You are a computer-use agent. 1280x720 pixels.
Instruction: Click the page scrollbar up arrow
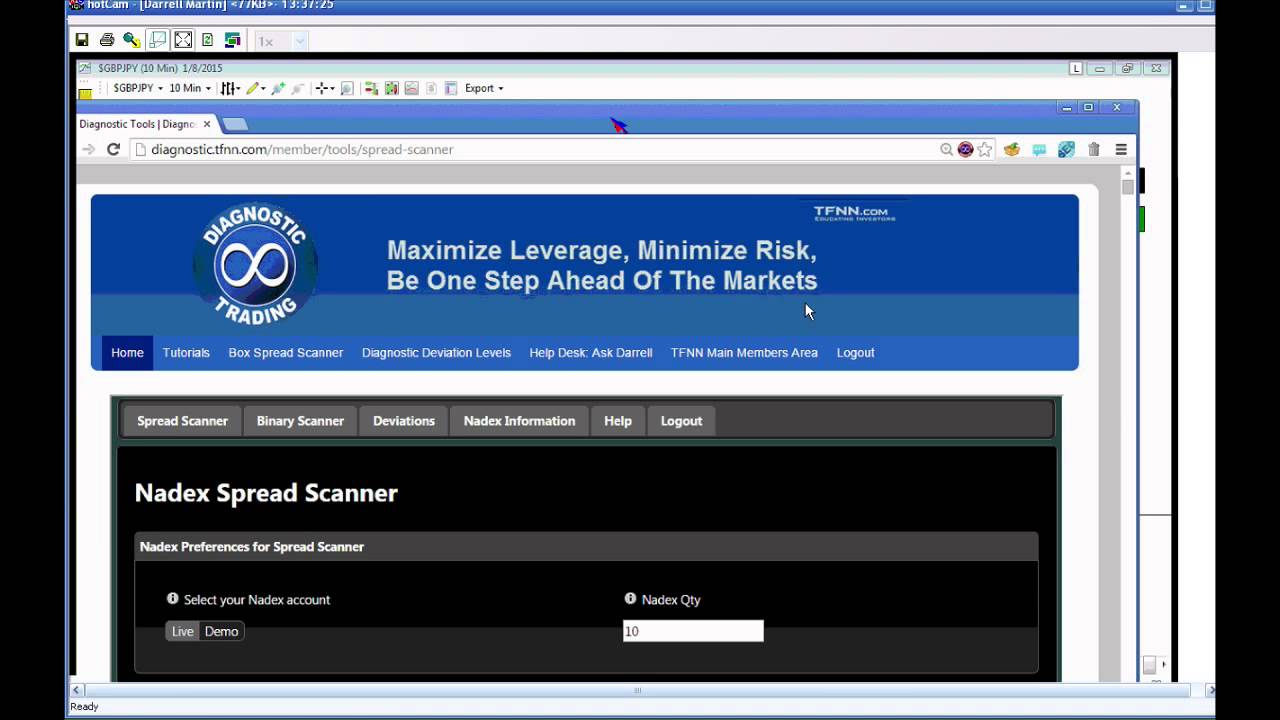(x=1128, y=172)
